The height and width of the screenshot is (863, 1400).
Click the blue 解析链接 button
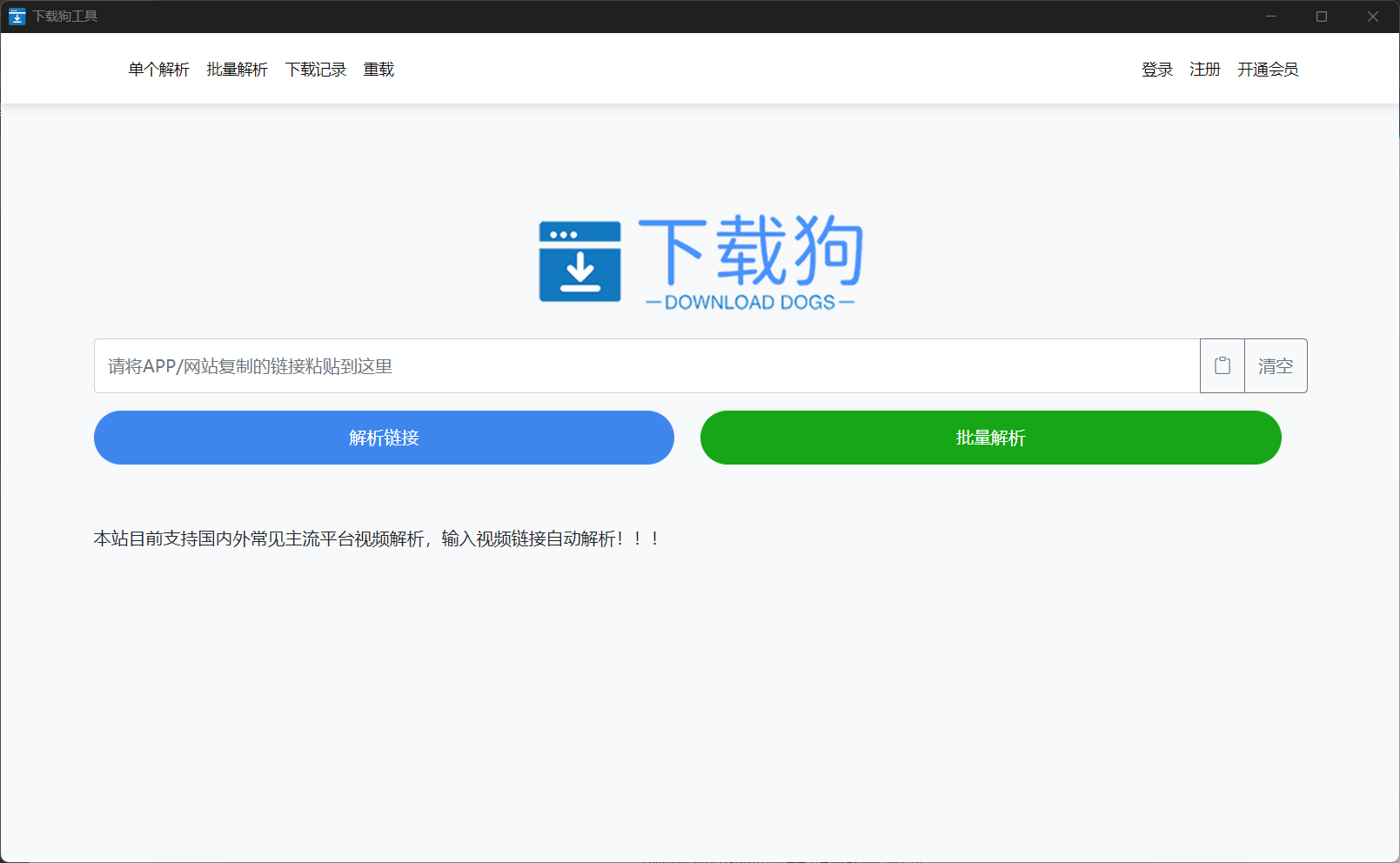point(383,438)
